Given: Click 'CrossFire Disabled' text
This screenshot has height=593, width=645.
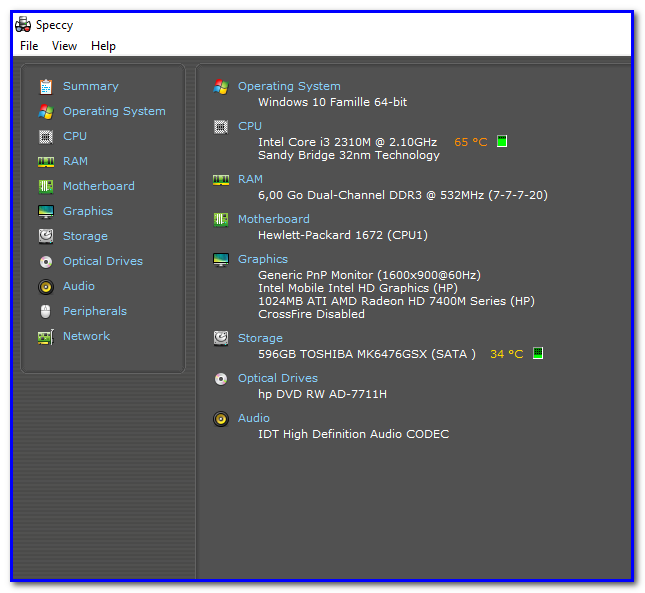Looking at the screenshot, I should point(311,315).
